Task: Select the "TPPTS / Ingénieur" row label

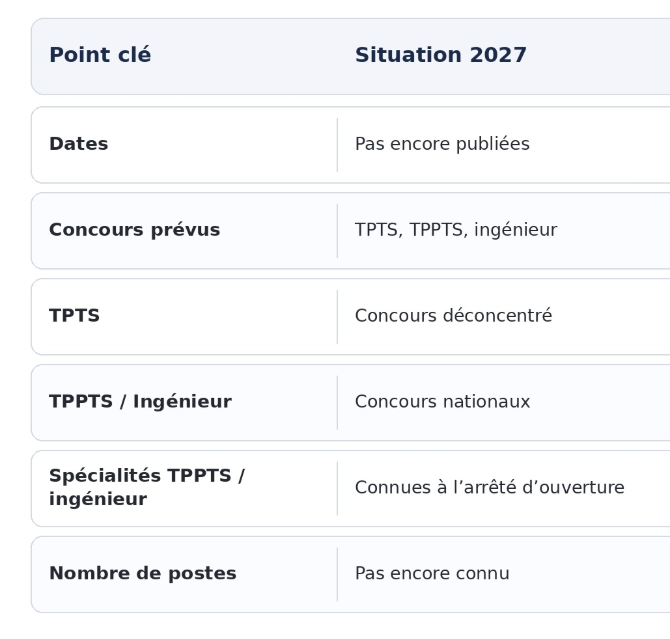Action: coord(140,402)
